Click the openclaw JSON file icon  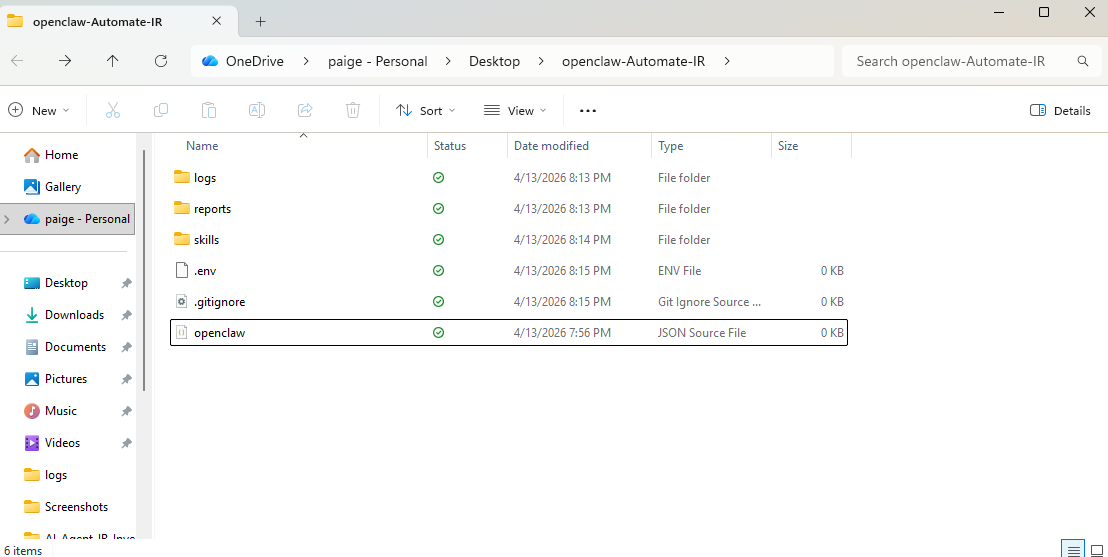182,333
